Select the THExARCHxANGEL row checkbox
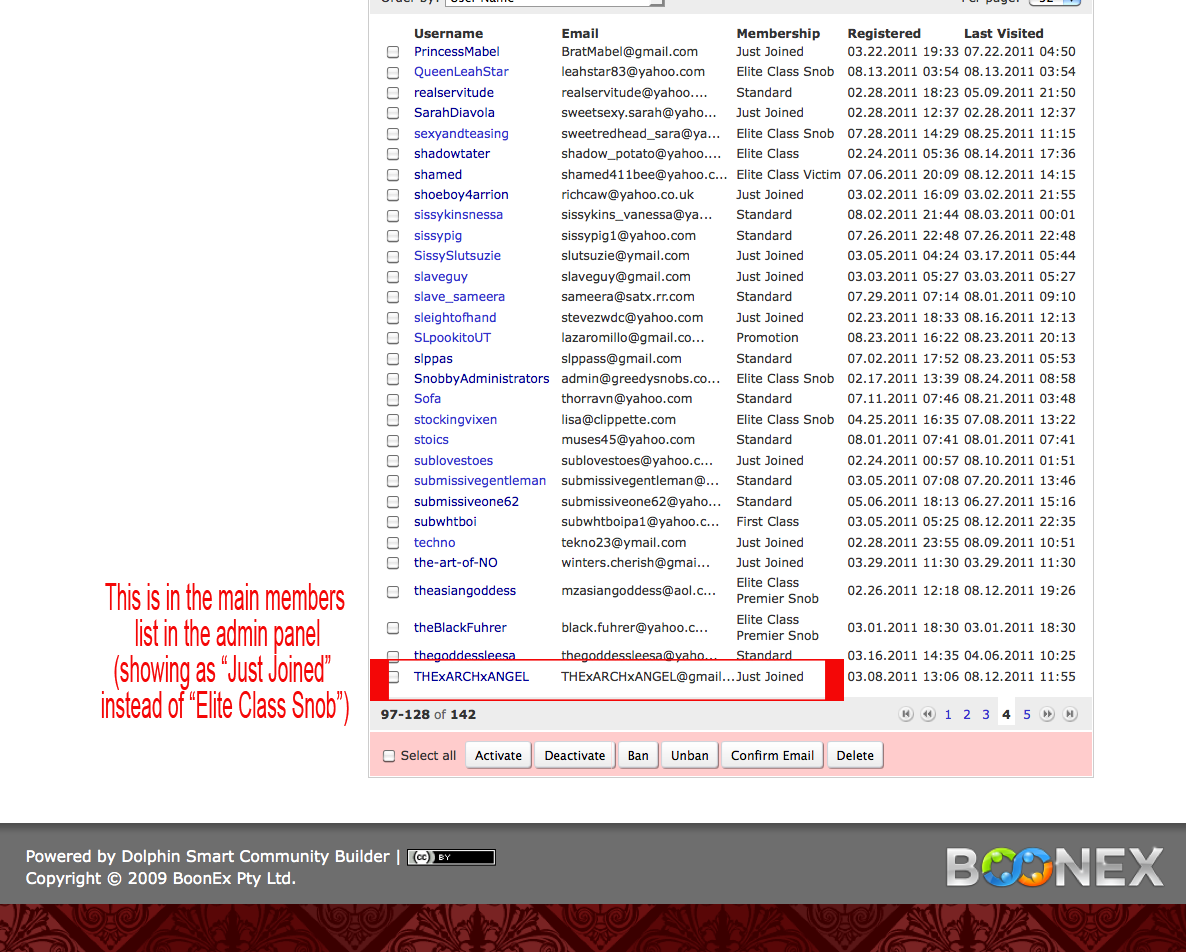 click(393, 677)
